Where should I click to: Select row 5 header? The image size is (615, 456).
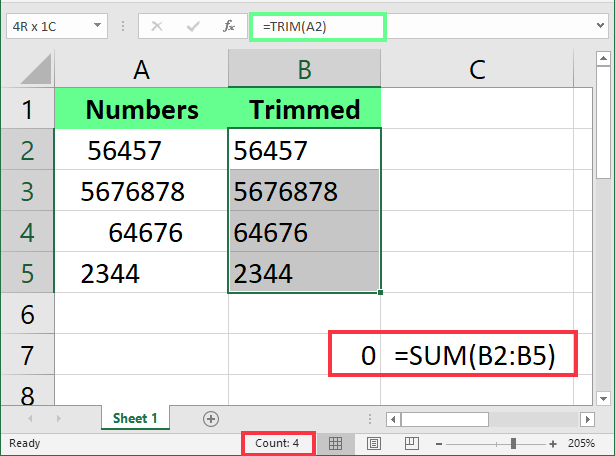click(x=27, y=273)
